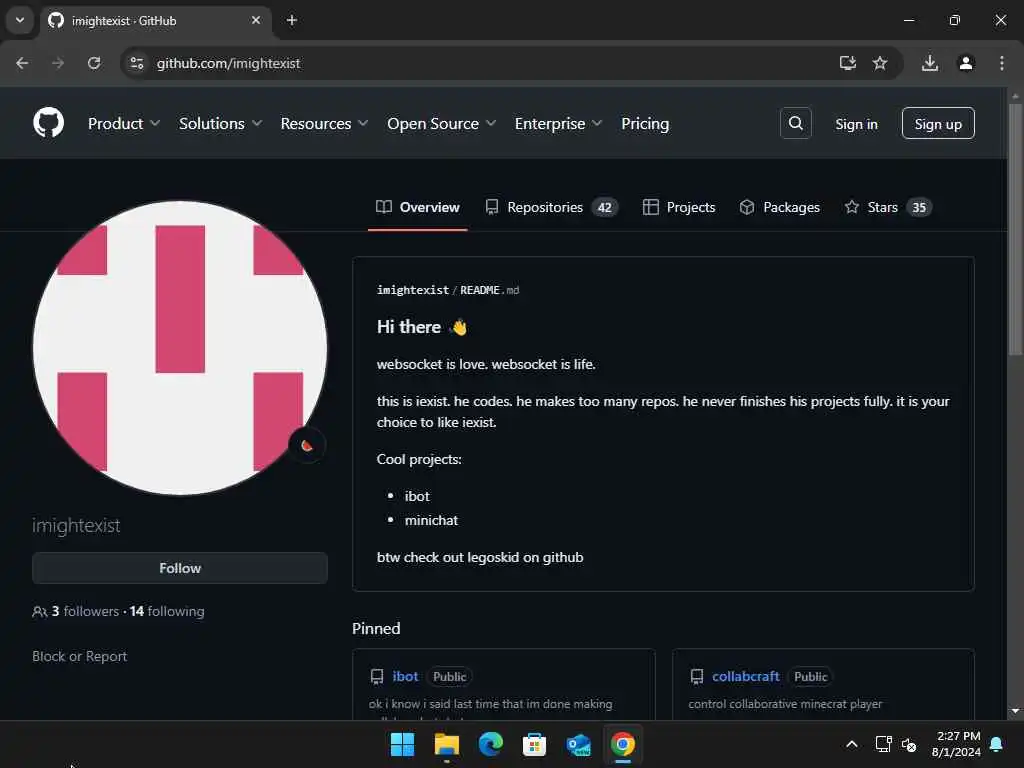This screenshot has height=768, width=1024.
Task: Switch to the Repositories tab
Action: [x=551, y=207]
